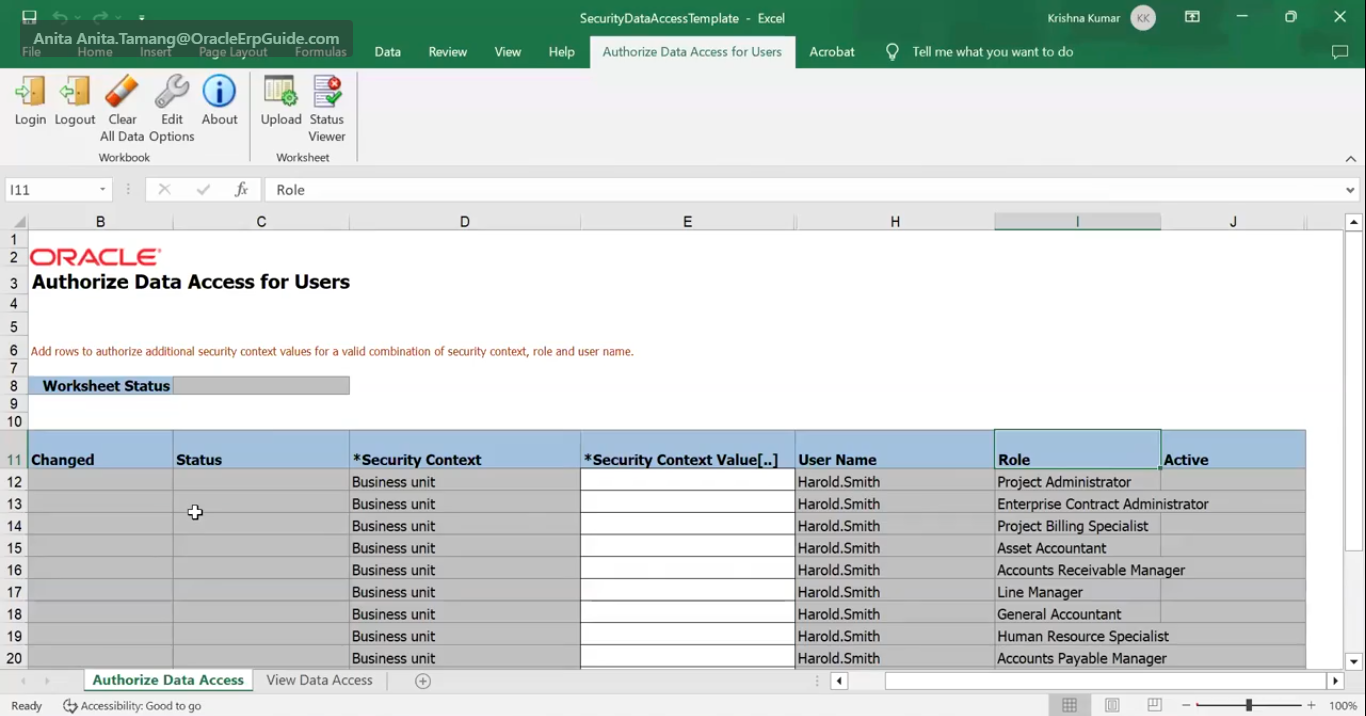Switch to Page Layout view
This screenshot has width=1366, height=716.
click(x=1111, y=705)
